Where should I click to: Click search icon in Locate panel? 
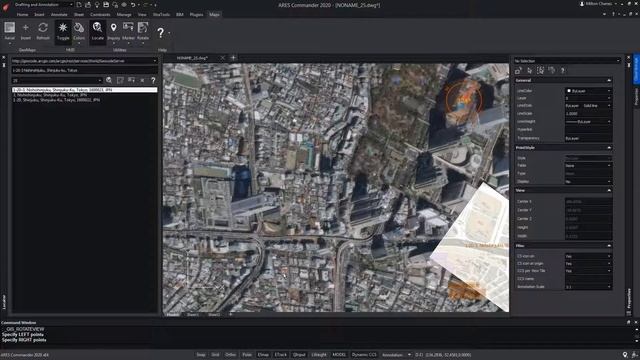point(109,80)
